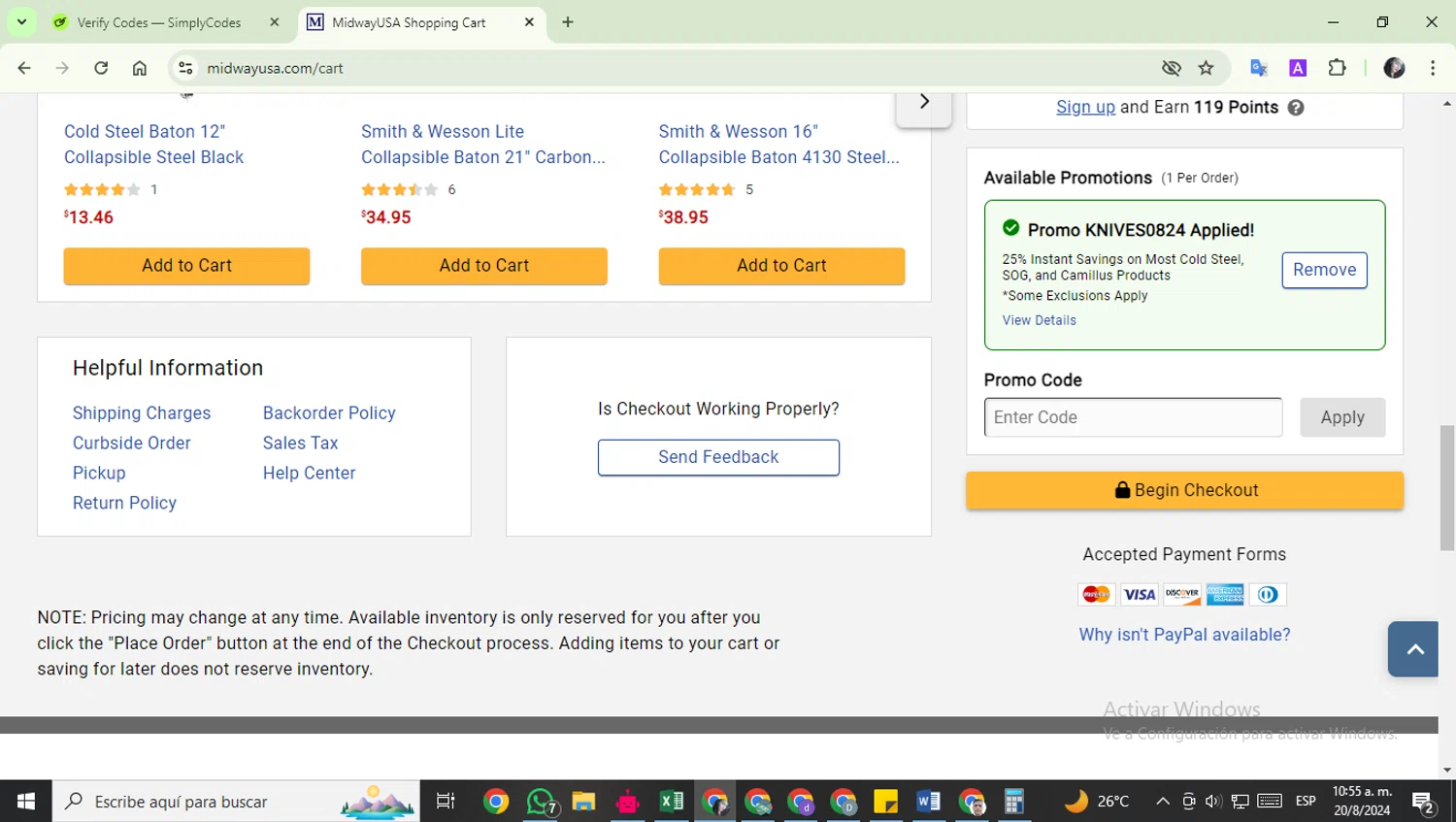Open the Chrome profile avatar
Viewport: 1456px width, 822px height.
[x=1394, y=68]
